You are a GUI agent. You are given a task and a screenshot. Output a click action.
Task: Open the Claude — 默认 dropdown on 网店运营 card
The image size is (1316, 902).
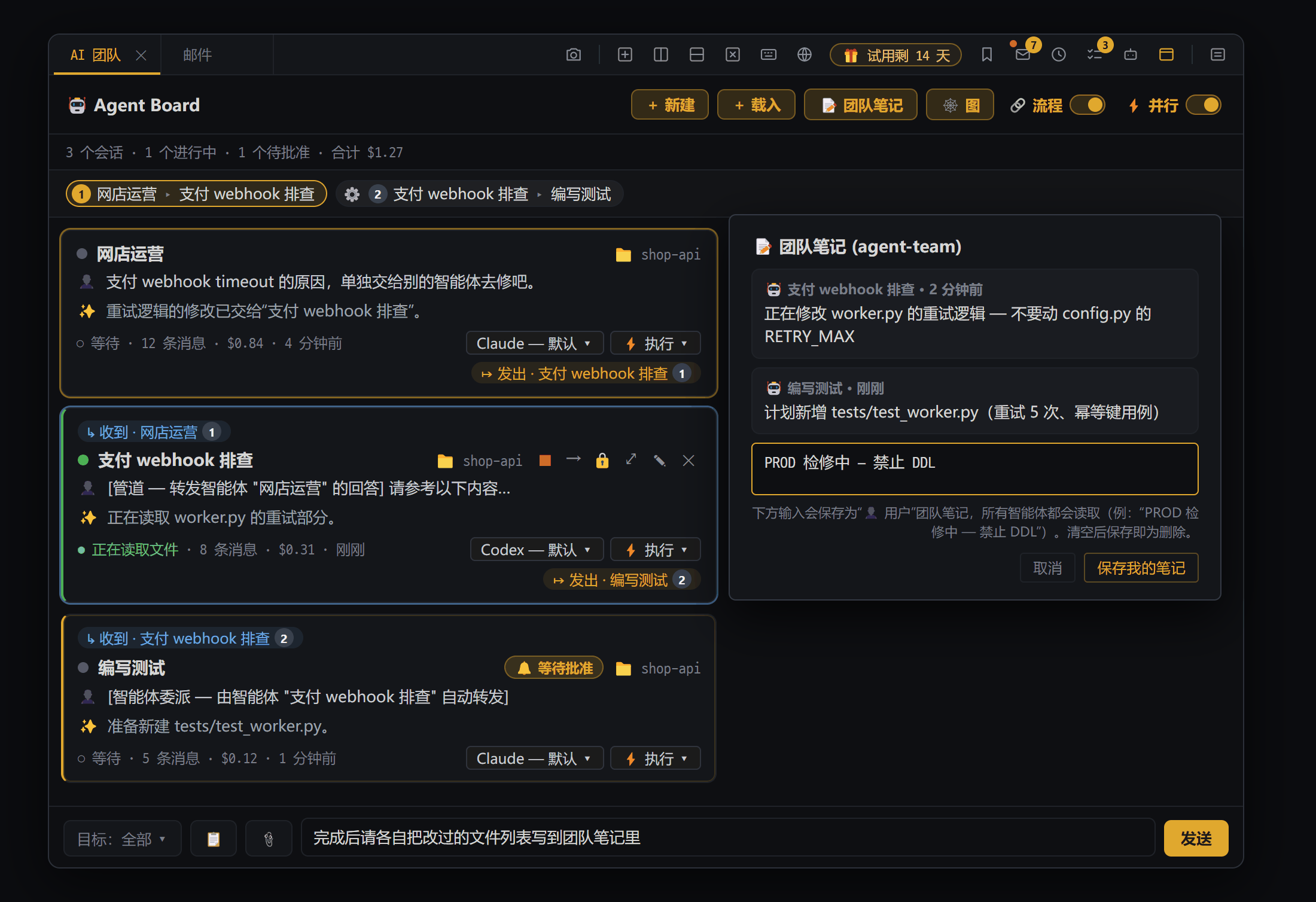534,343
